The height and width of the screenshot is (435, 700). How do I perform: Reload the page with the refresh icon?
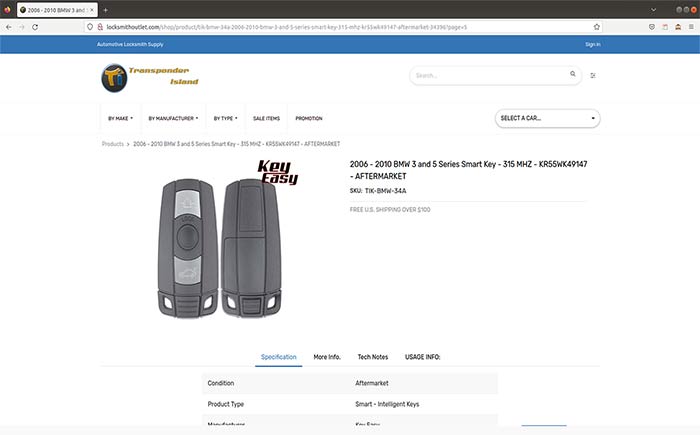point(35,27)
